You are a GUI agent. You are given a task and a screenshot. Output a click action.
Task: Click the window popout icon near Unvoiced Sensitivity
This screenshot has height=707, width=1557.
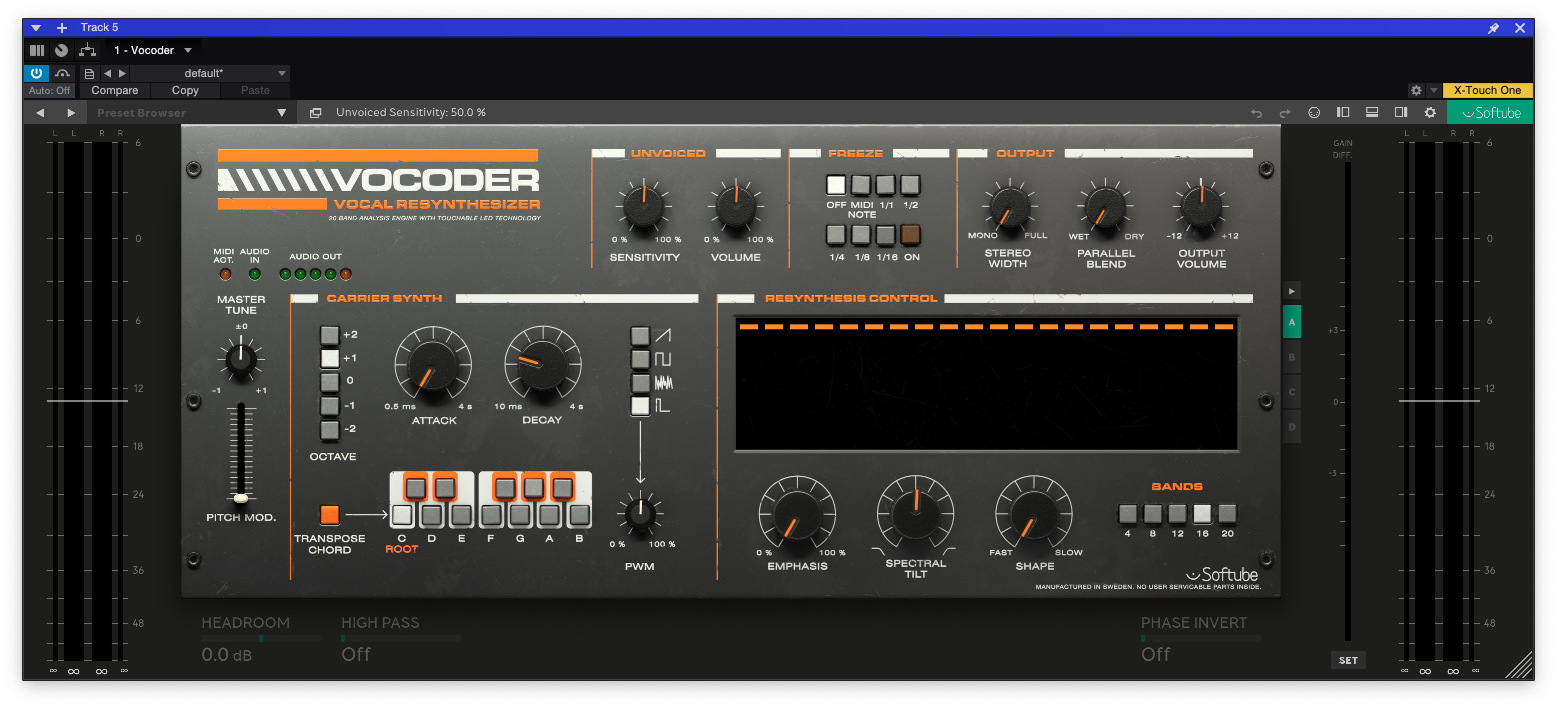pyautogui.click(x=316, y=113)
